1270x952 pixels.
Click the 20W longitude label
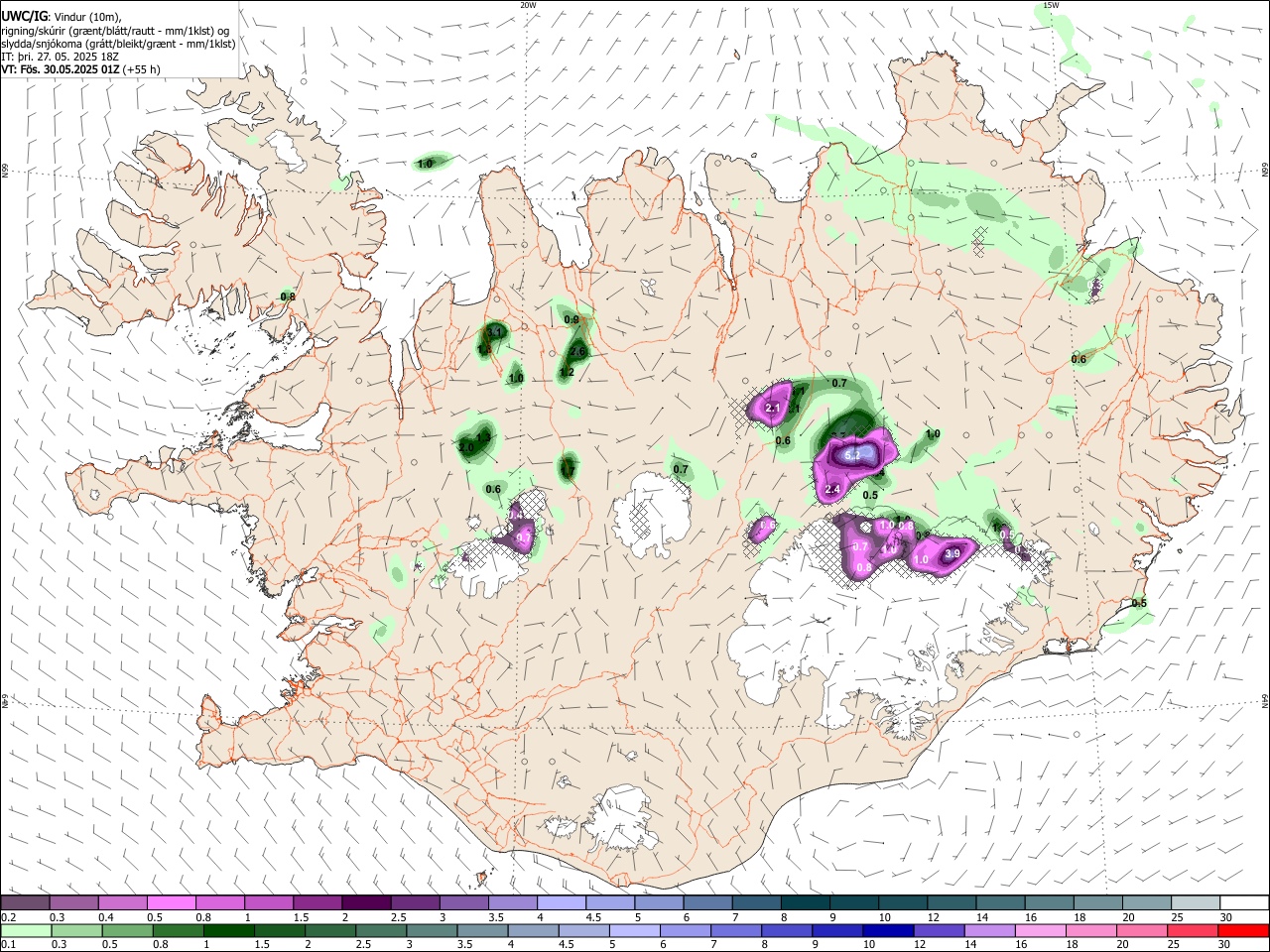(528, 5)
